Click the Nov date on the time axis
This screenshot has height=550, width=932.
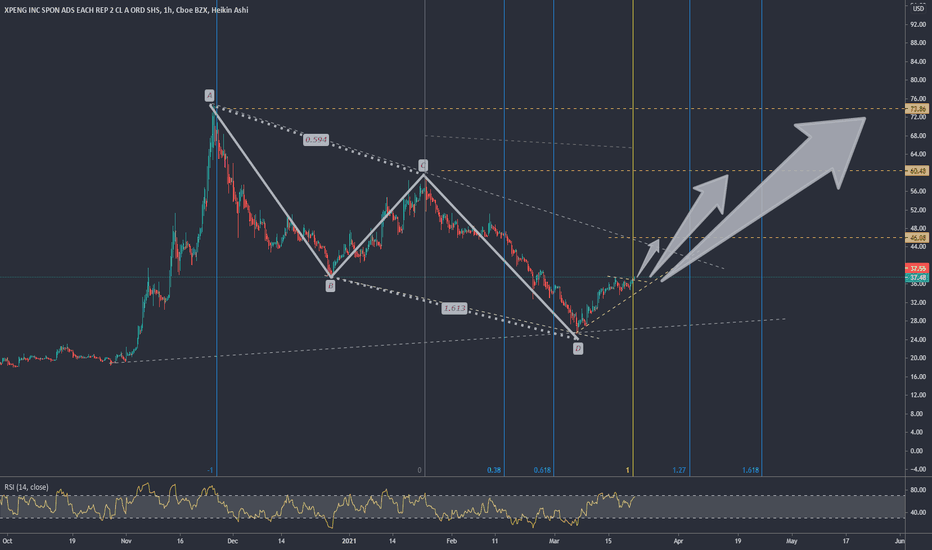coord(126,541)
